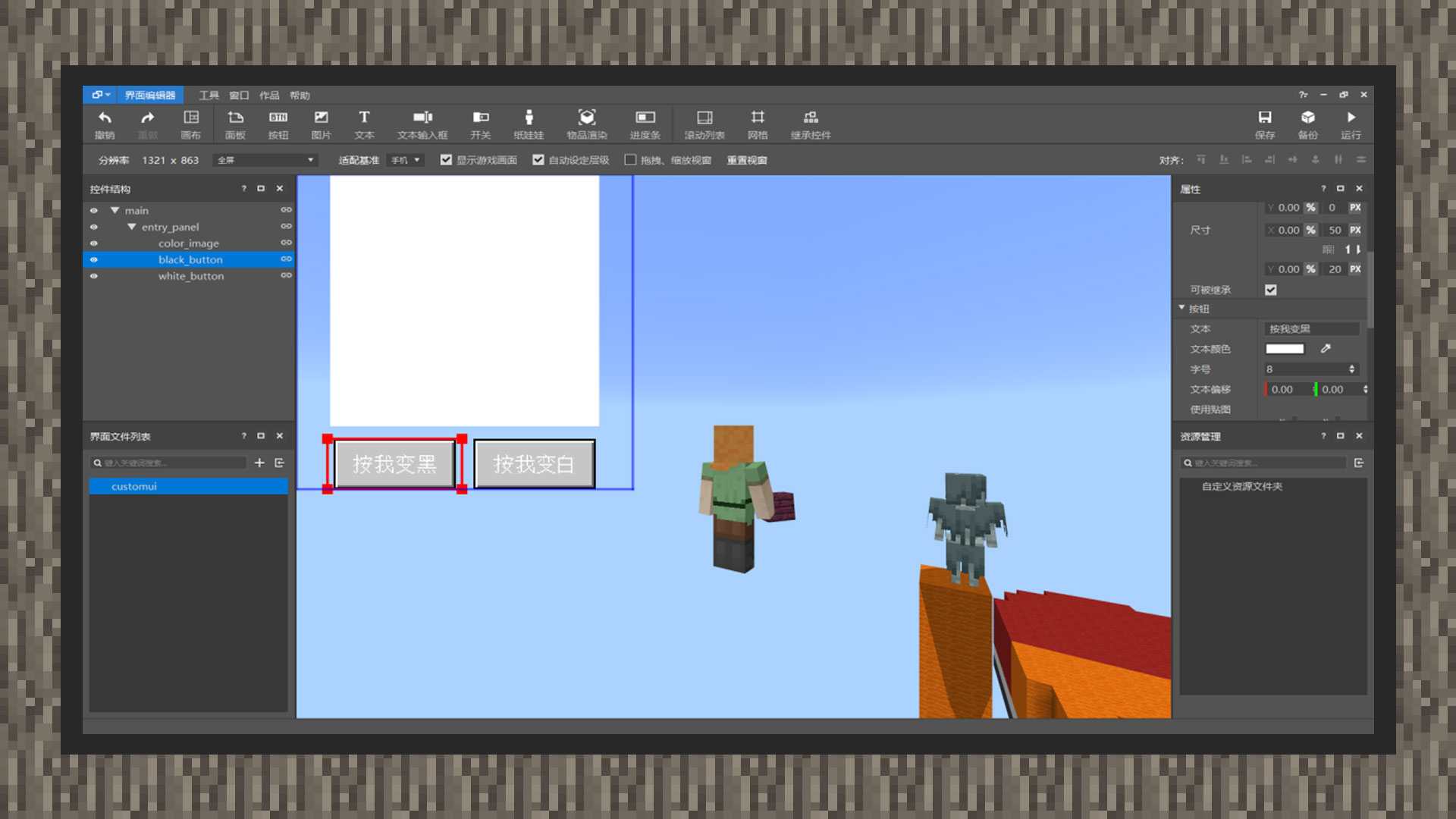Click the 重置视窗 button
The image size is (1456, 819).
(x=747, y=160)
